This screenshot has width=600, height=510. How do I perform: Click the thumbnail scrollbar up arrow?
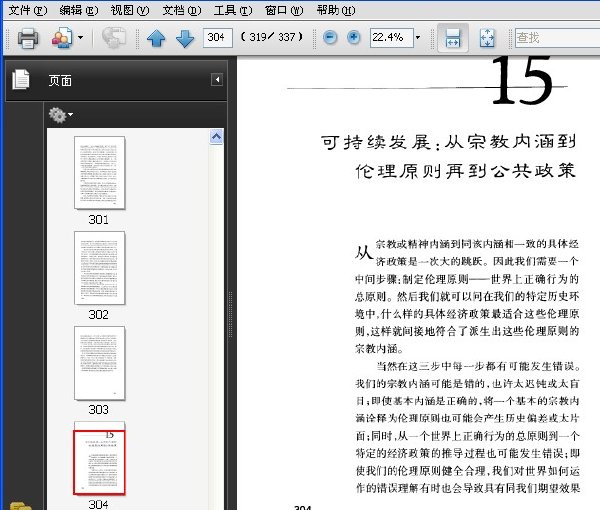click(x=216, y=137)
